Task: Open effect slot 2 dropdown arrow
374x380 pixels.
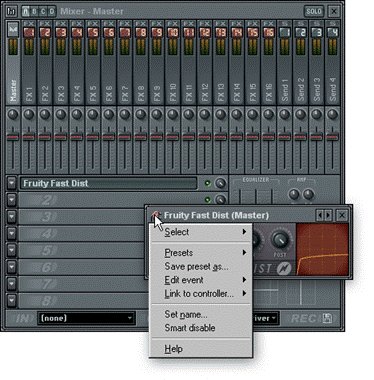Action: 12,200
